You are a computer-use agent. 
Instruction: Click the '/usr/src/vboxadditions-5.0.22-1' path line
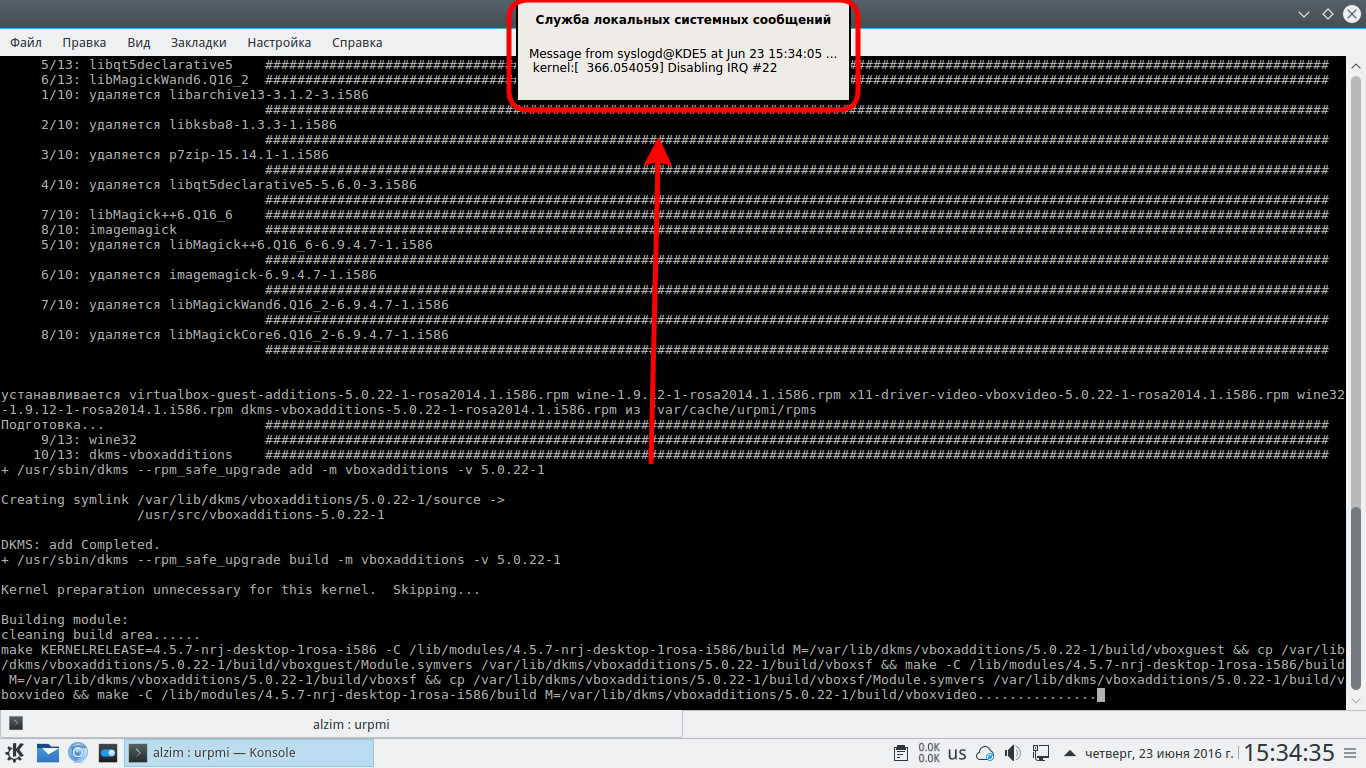coord(261,515)
